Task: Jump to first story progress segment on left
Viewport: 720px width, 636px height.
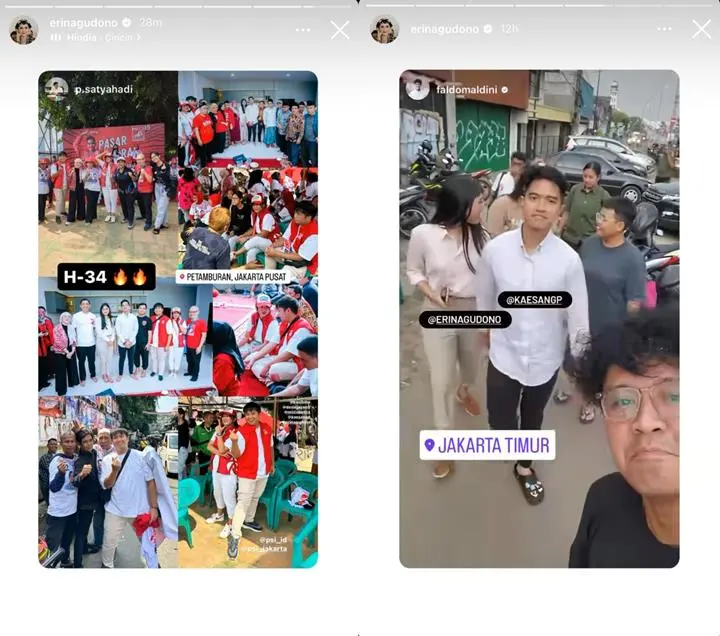Action: click(x=28, y=7)
